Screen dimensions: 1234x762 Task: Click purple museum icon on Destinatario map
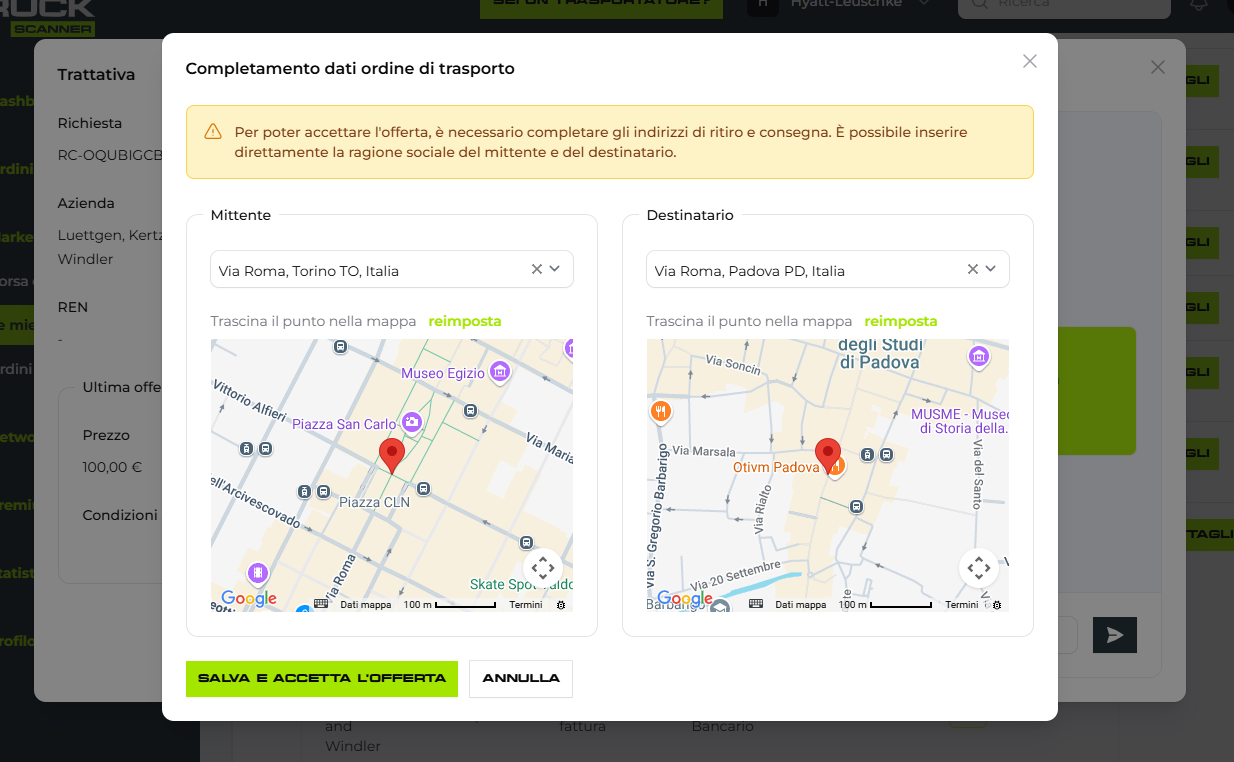pyautogui.click(x=979, y=357)
